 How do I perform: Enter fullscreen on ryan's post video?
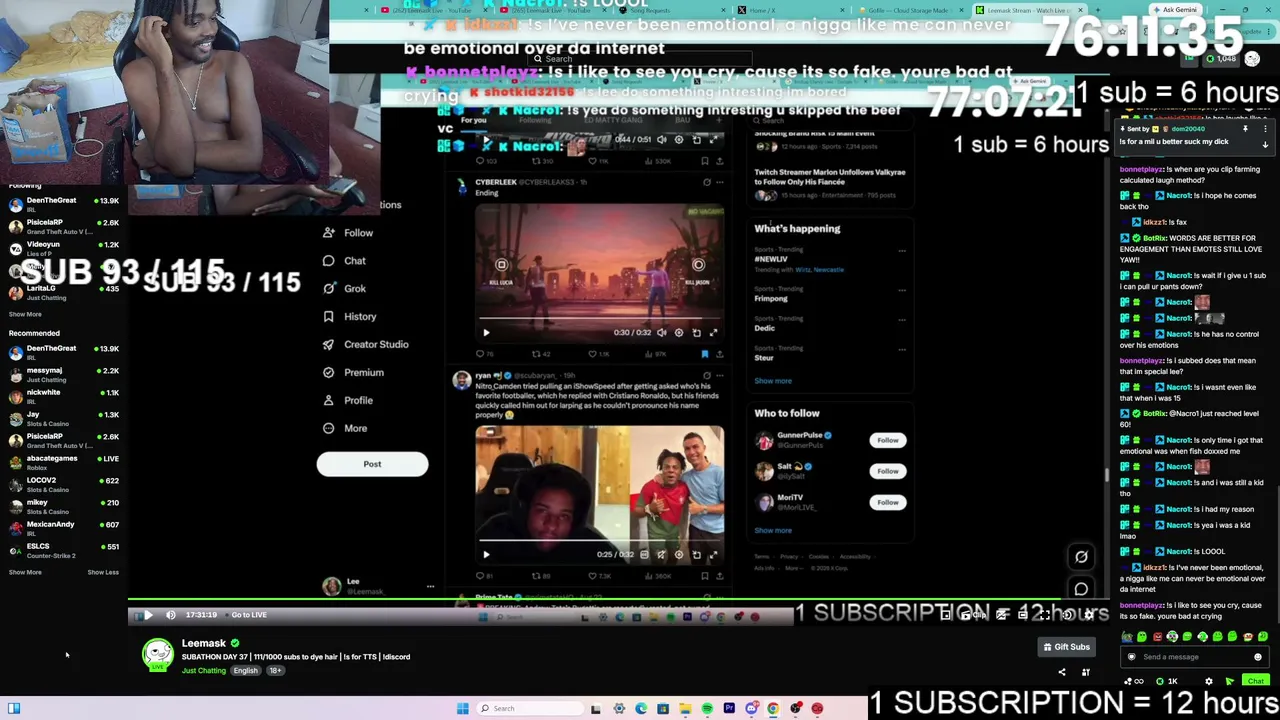713,555
